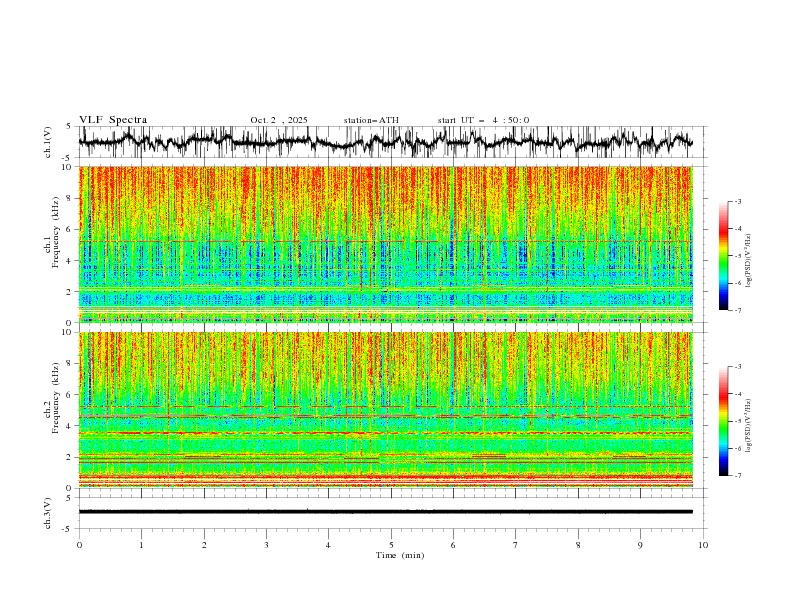Click the lower PSD color scale bar

pyautogui.click(x=723, y=421)
